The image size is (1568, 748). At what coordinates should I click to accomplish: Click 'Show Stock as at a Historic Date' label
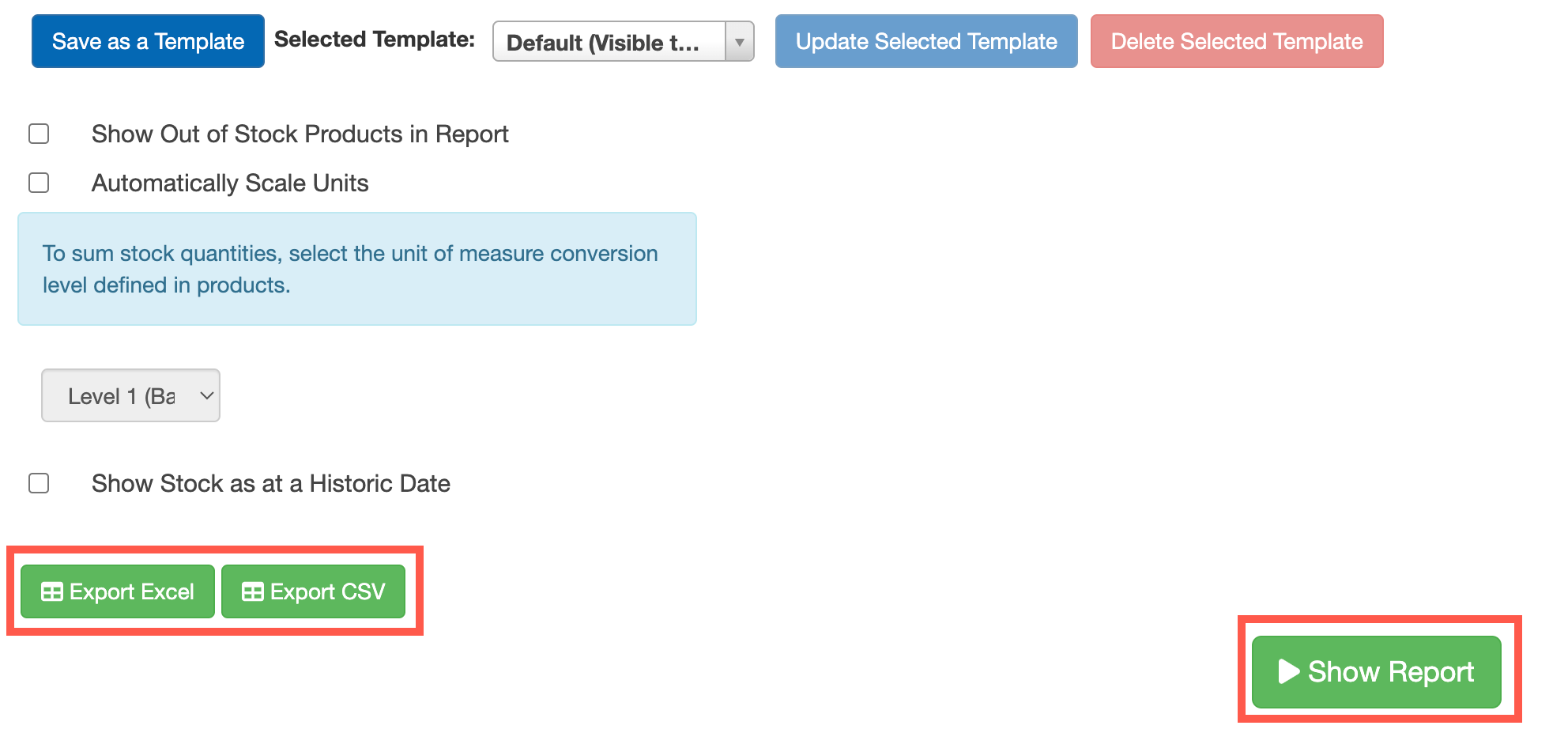tap(271, 483)
